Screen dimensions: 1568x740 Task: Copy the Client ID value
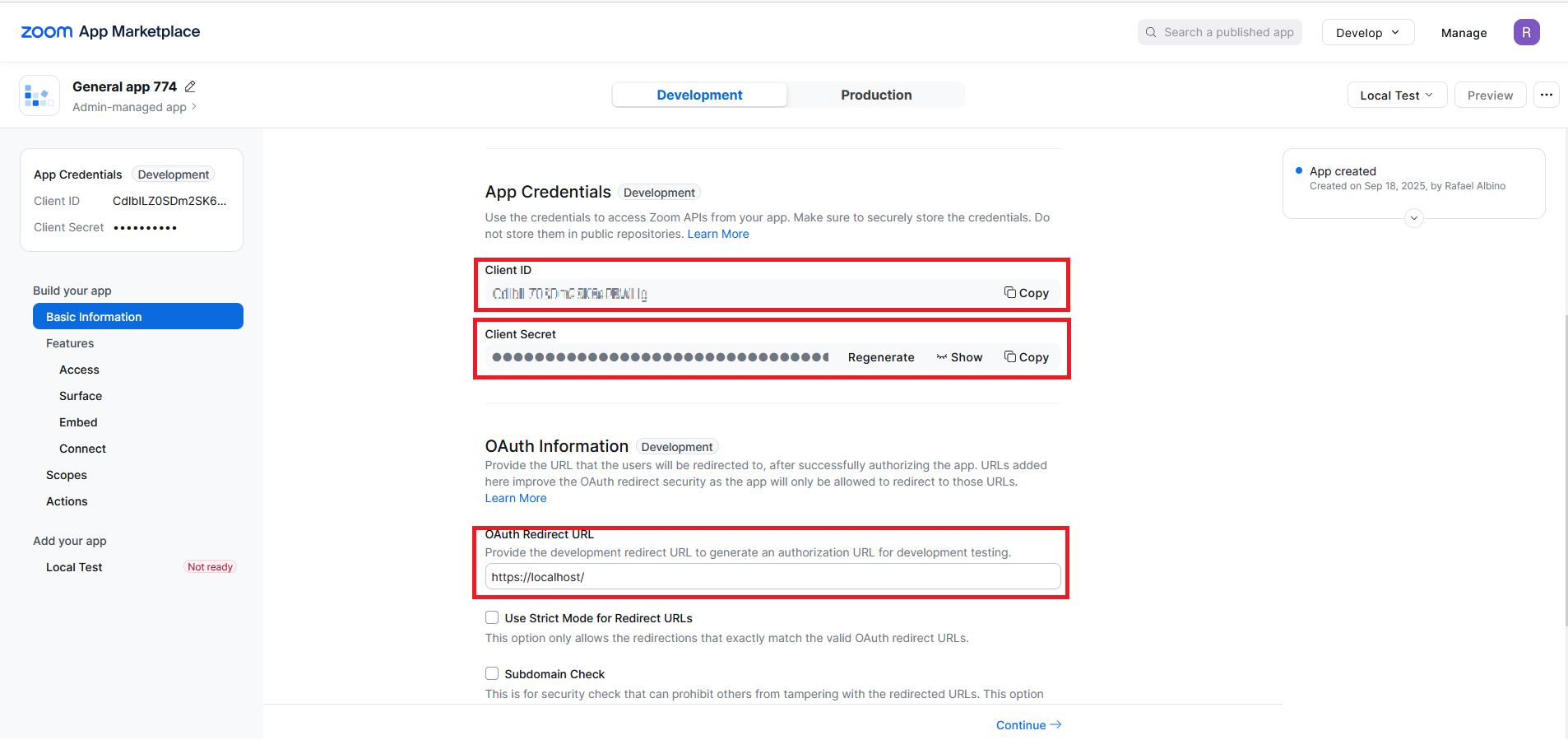pos(1026,293)
